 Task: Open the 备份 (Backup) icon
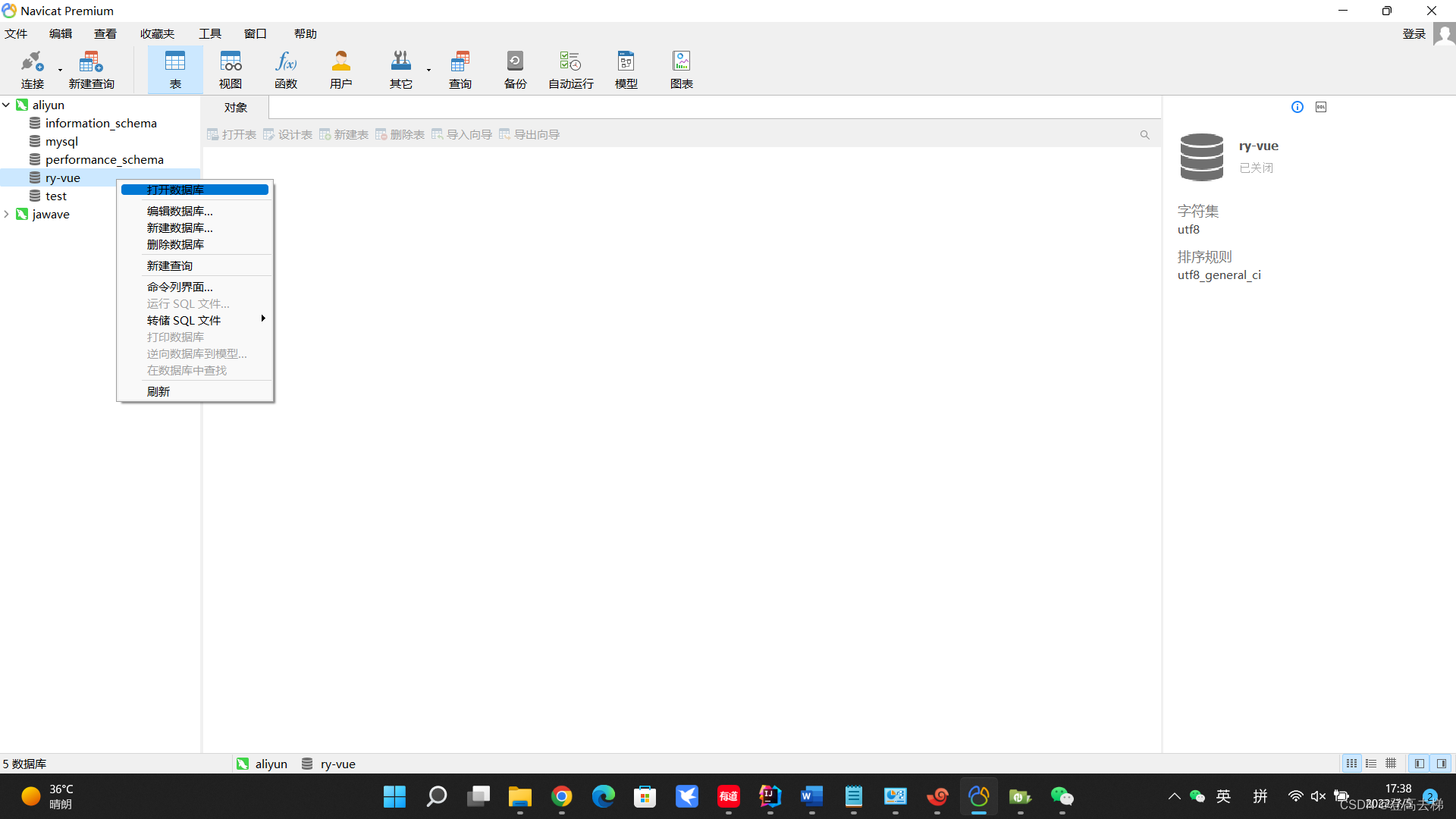coord(515,68)
